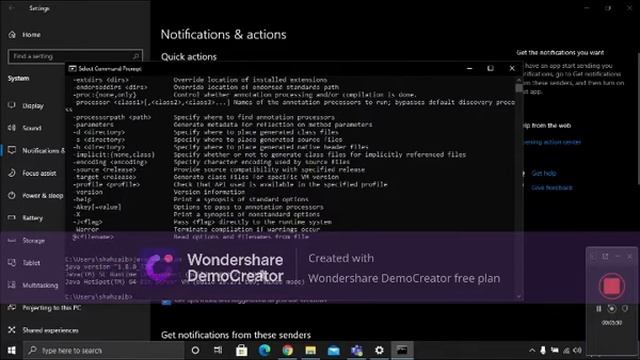640x360 pixels.
Task: Click the expand icon atop recorder widget
Action: pyautogui.click(x=605, y=256)
